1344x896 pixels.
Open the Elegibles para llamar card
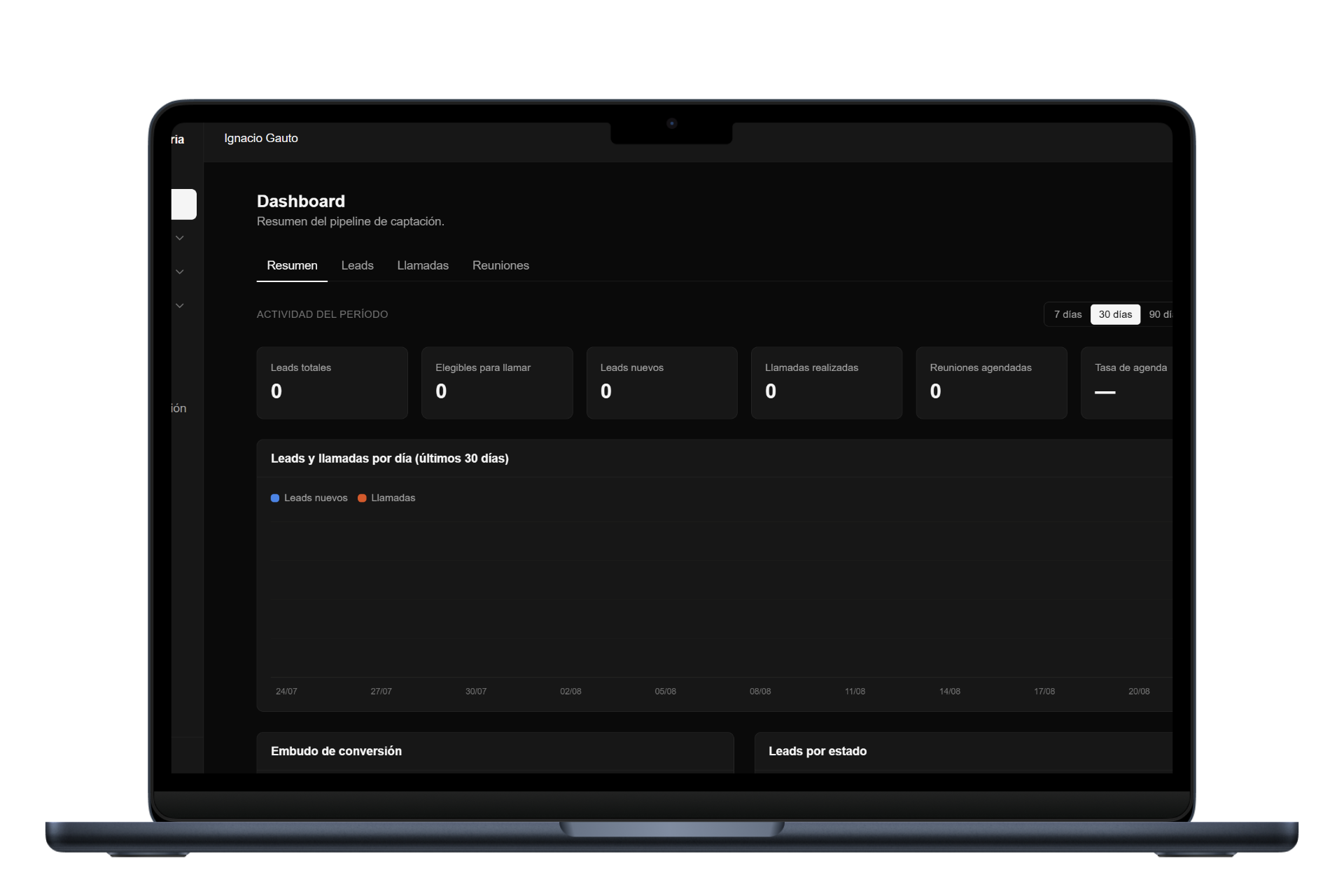click(x=497, y=383)
